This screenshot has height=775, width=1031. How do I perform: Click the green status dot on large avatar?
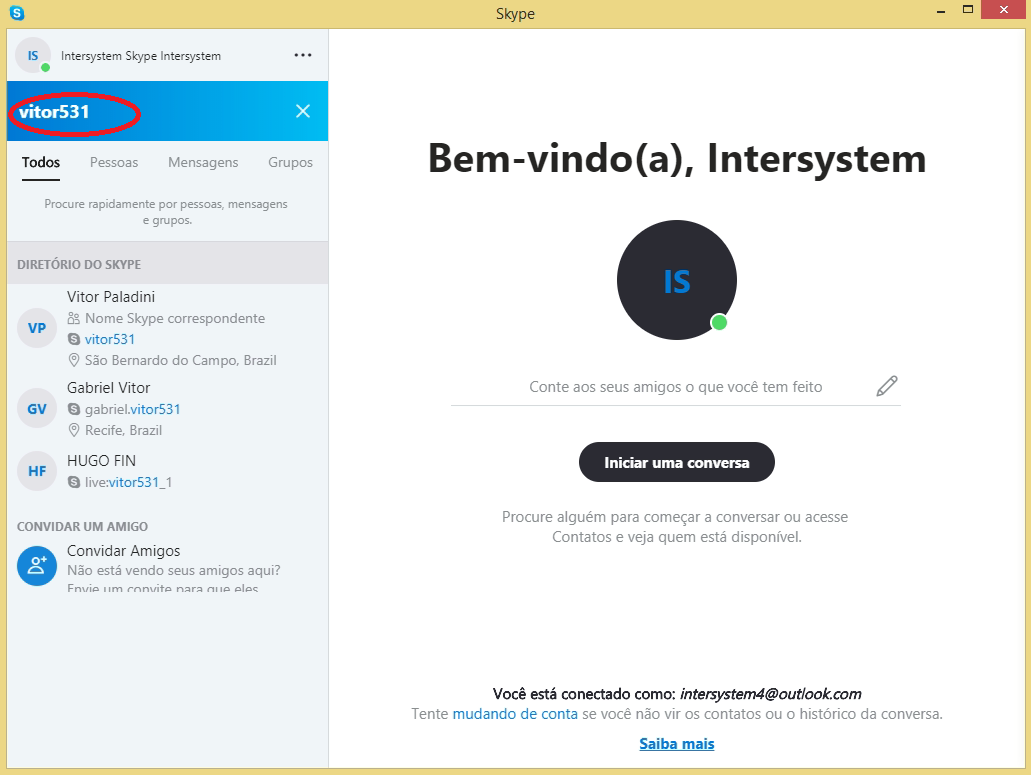coord(719,322)
